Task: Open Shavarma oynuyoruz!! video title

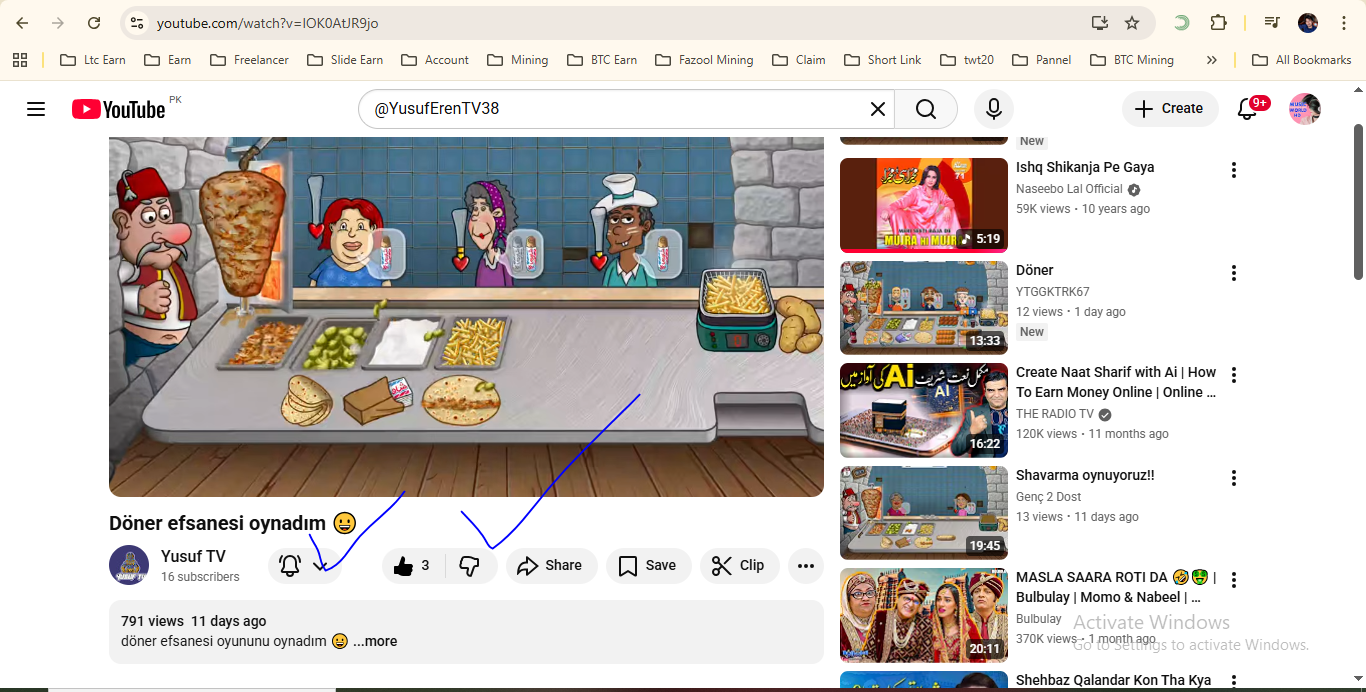Action: pos(1085,475)
